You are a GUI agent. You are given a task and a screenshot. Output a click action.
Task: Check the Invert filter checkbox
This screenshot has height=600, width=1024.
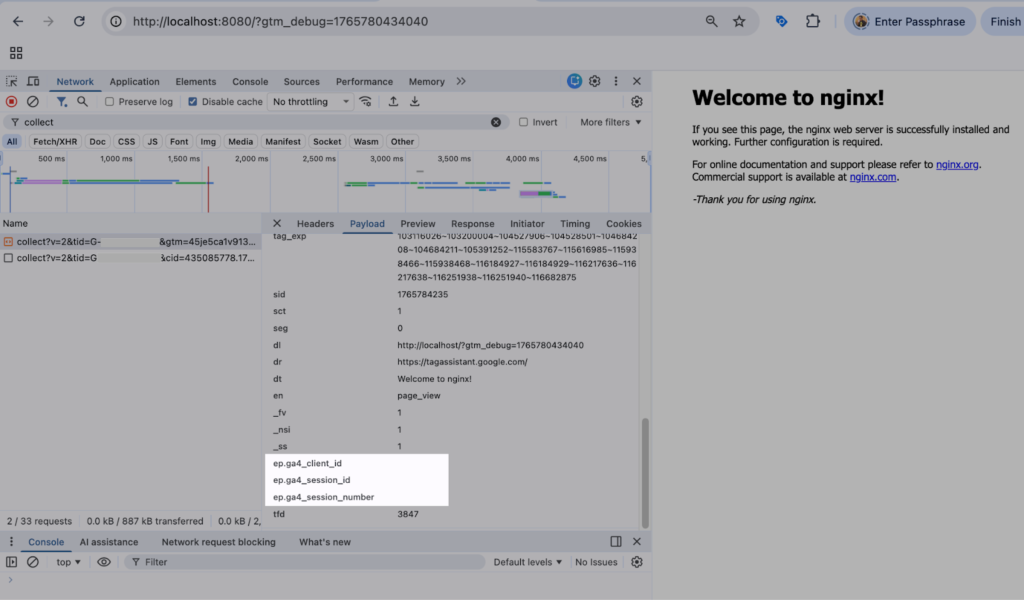point(523,122)
